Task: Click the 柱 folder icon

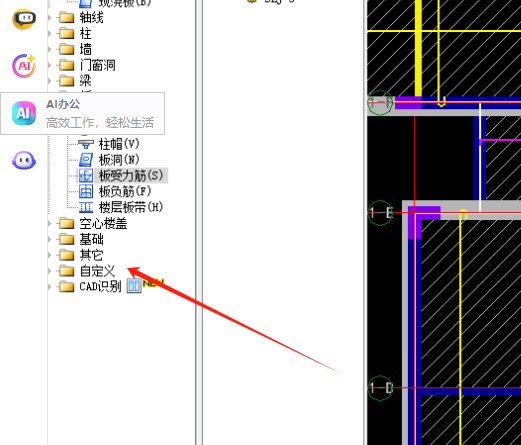Action: point(66,33)
